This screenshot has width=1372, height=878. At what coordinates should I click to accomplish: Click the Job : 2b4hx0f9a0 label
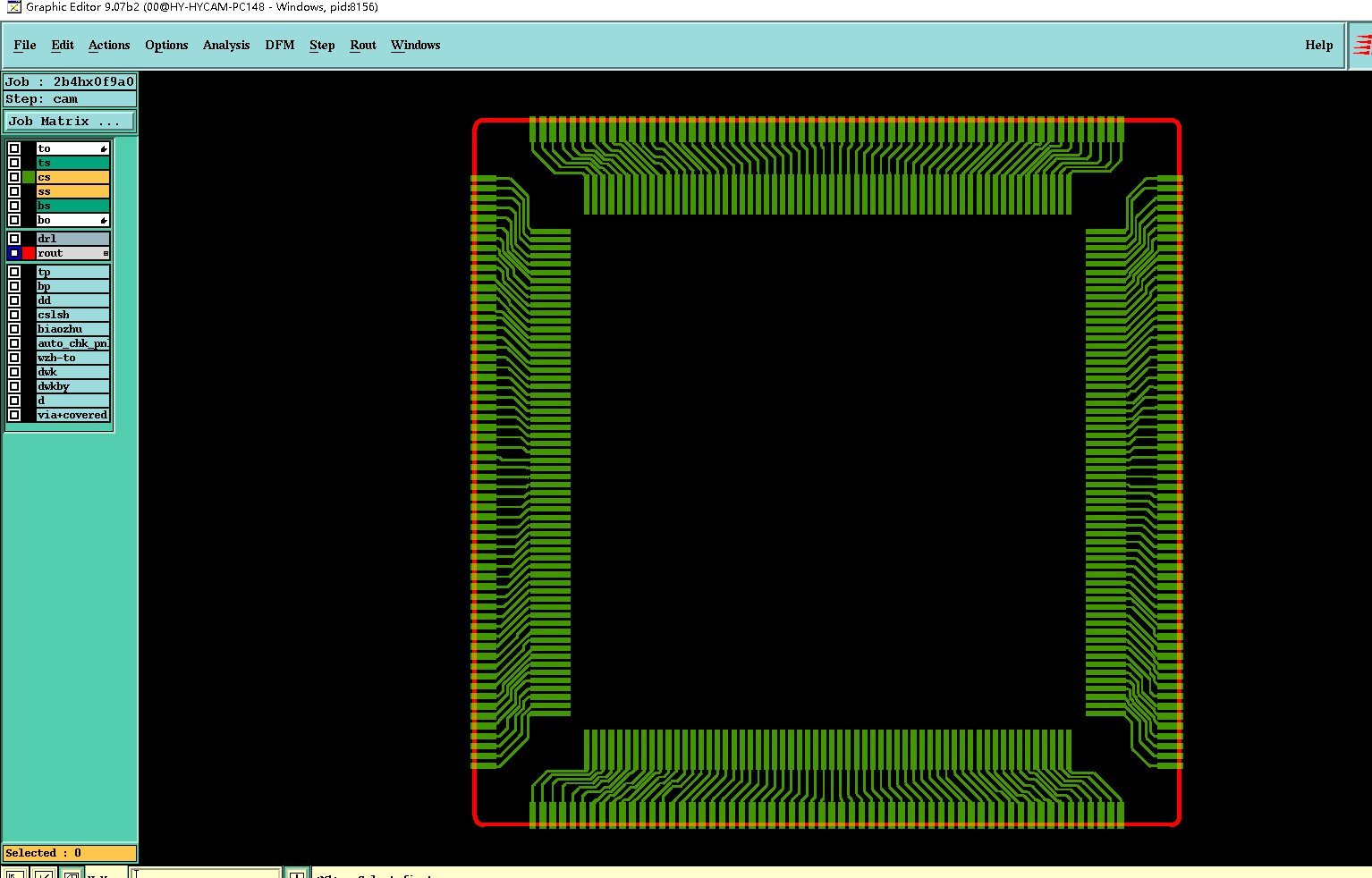pos(70,81)
